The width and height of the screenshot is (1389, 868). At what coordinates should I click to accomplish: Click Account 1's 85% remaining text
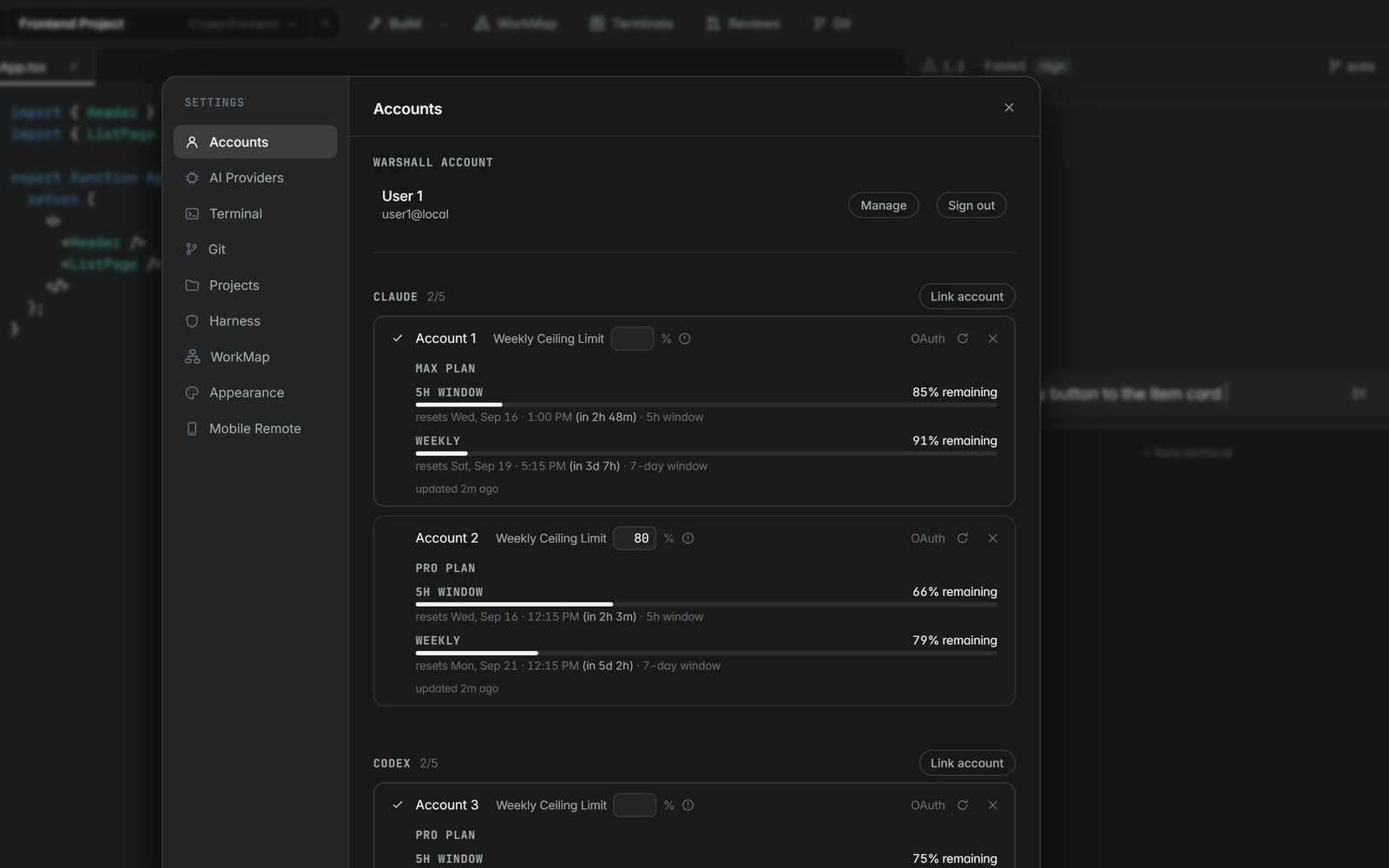(x=955, y=392)
